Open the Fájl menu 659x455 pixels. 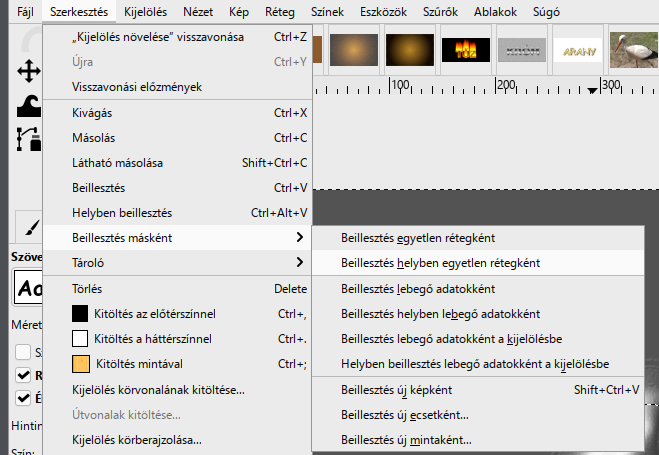pos(25,12)
